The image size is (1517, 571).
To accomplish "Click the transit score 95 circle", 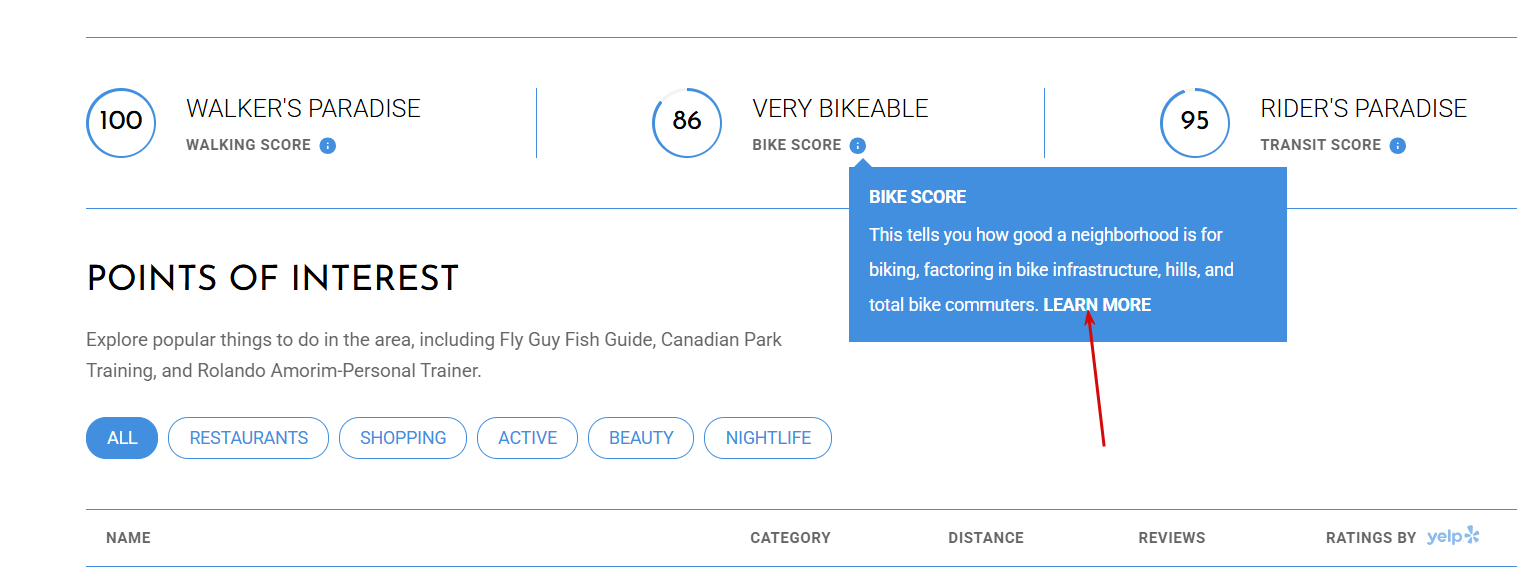I will click(1195, 122).
